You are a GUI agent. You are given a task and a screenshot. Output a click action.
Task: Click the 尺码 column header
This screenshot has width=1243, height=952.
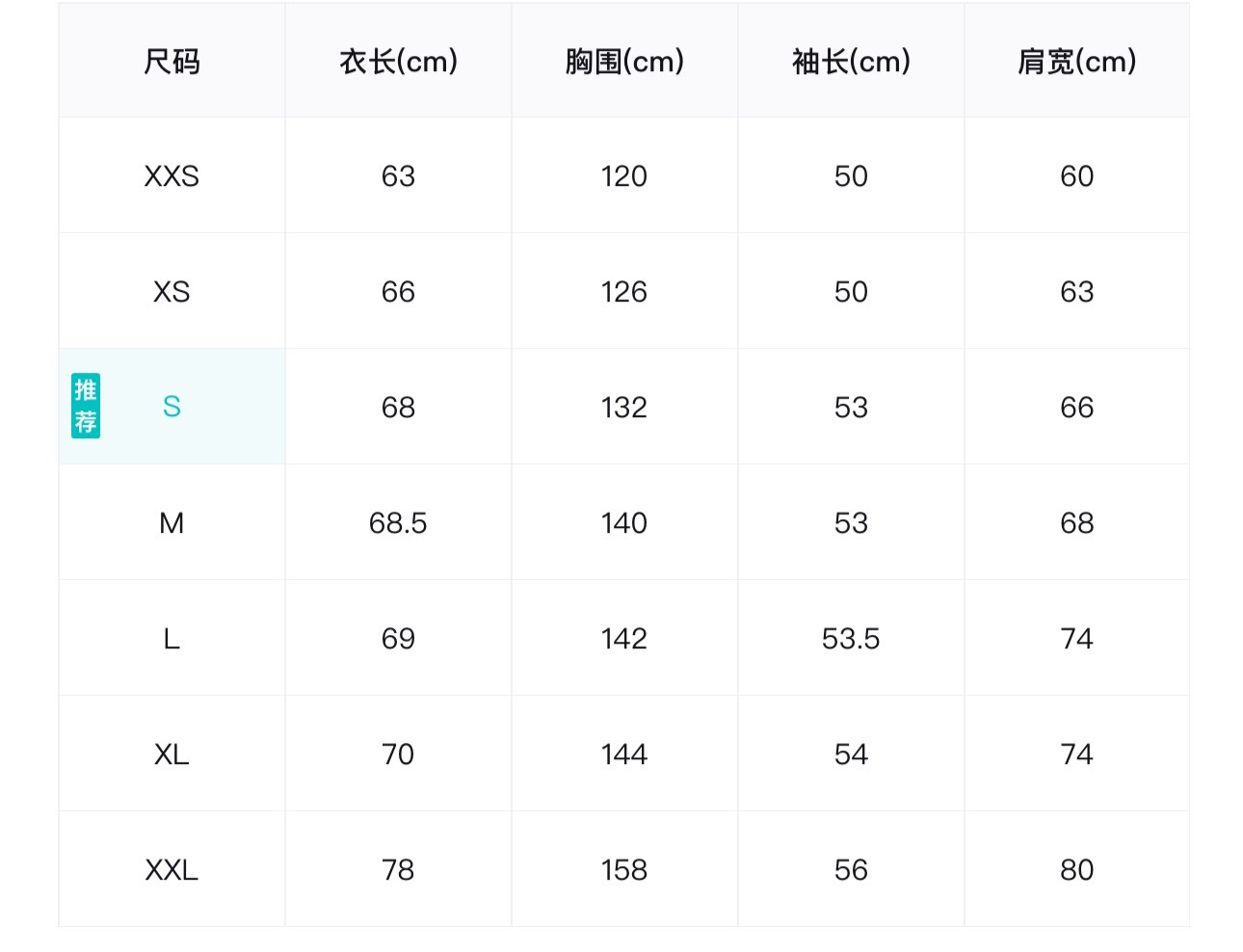pyautogui.click(x=172, y=62)
